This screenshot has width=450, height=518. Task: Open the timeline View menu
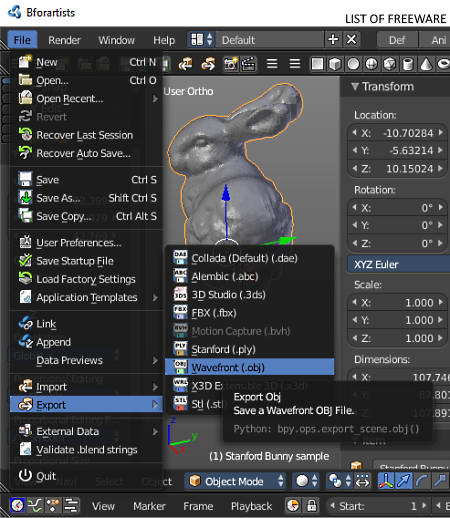[x=103, y=506]
